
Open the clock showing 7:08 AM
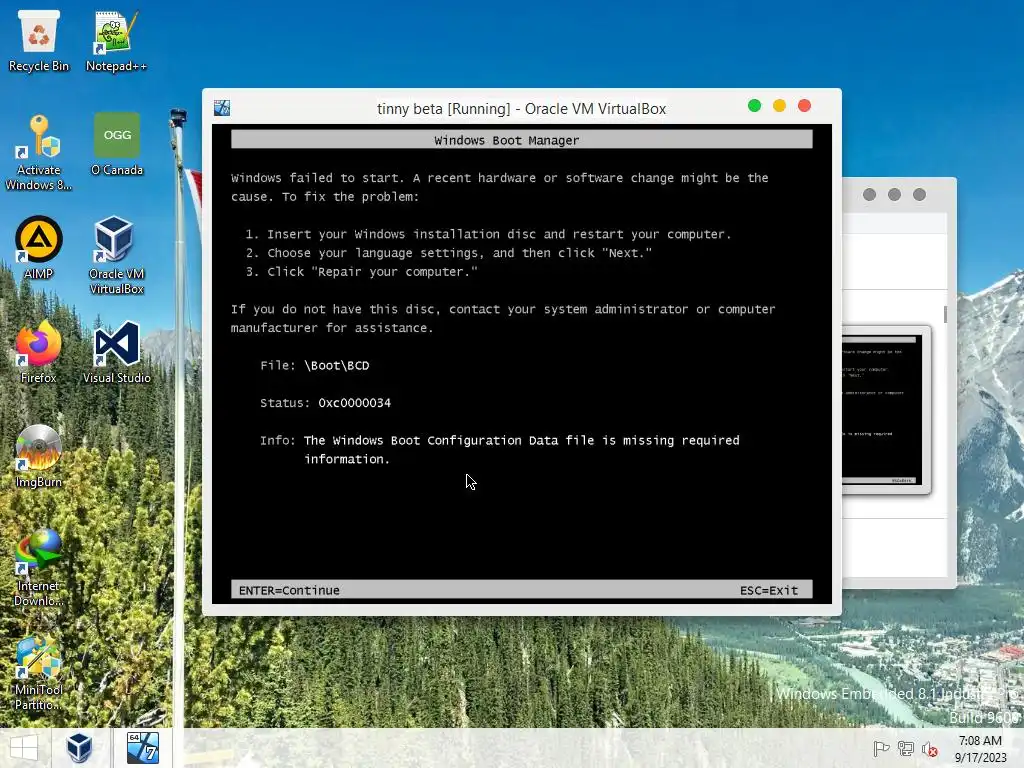click(x=980, y=748)
